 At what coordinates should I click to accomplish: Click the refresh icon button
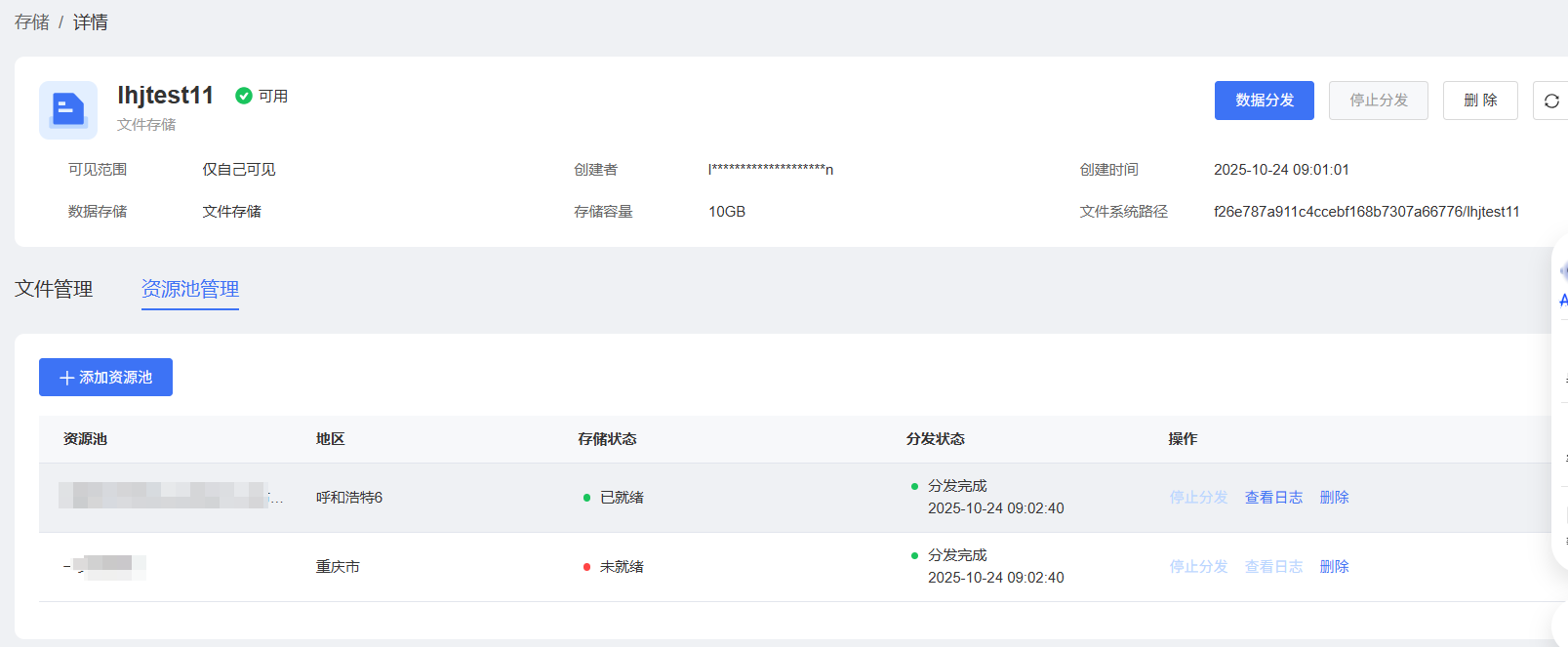(x=1551, y=101)
